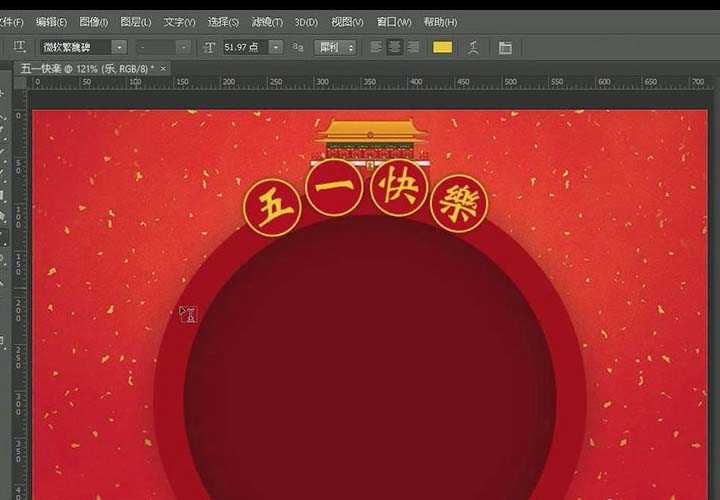Select right align text option

pyautogui.click(x=413, y=47)
